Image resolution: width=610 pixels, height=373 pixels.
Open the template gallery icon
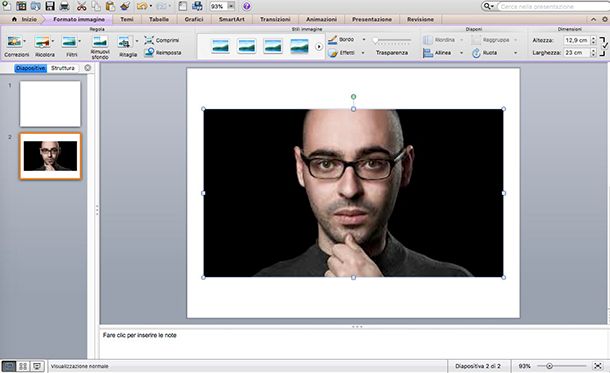(x=21, y=6)
